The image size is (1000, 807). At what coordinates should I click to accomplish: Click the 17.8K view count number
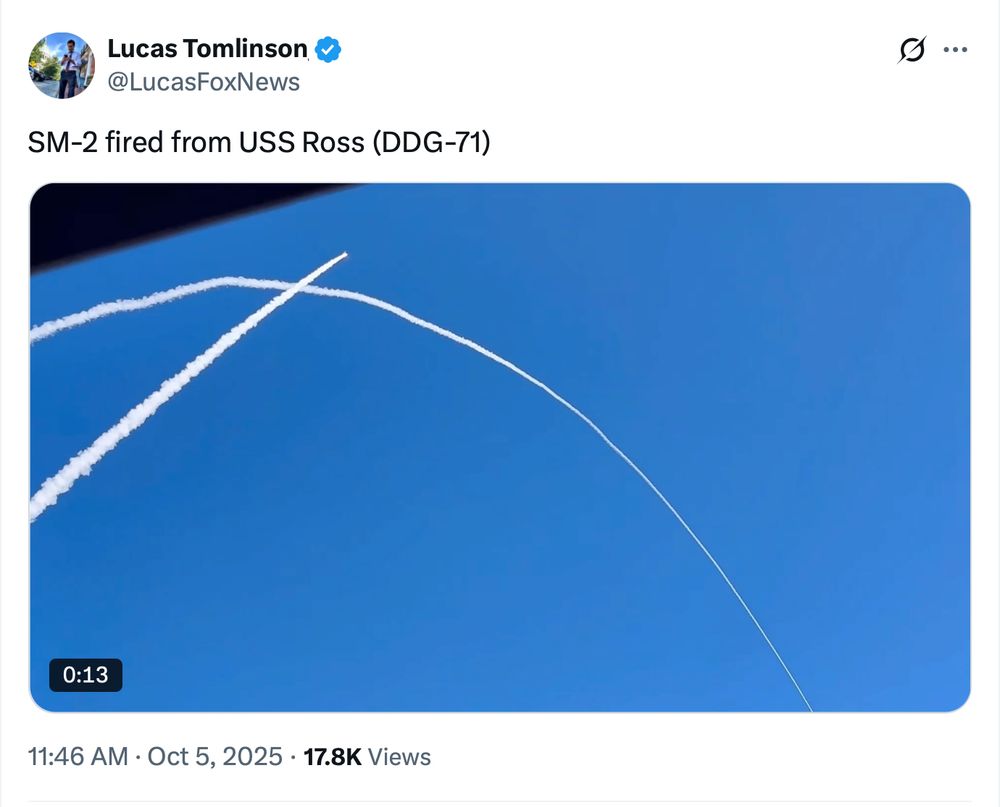[332, 757]
